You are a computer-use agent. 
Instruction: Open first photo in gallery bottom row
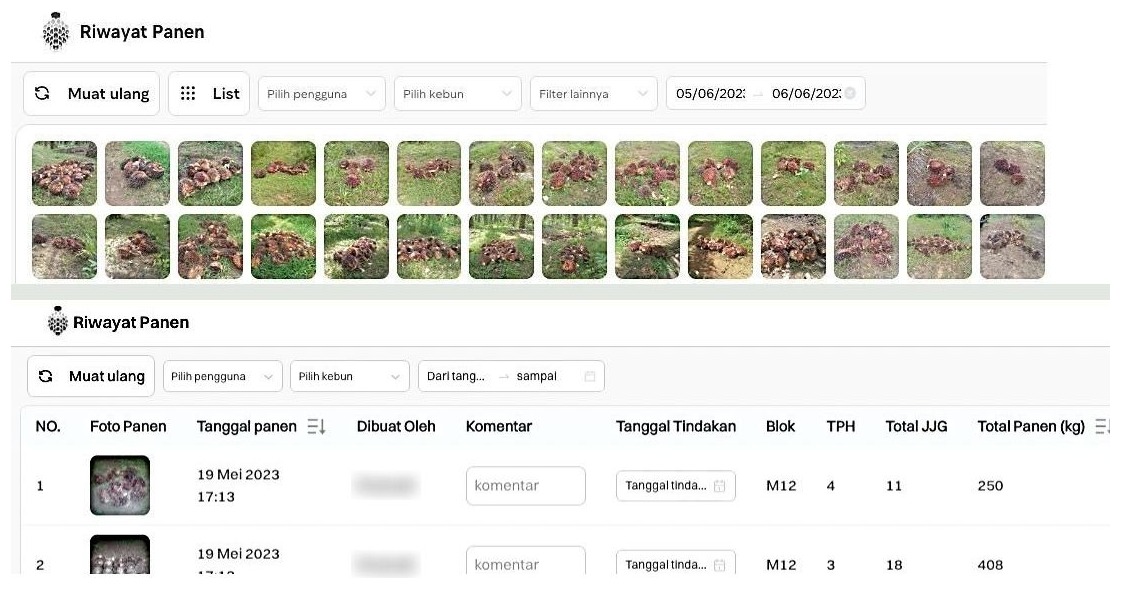click(x=64, y=247)
